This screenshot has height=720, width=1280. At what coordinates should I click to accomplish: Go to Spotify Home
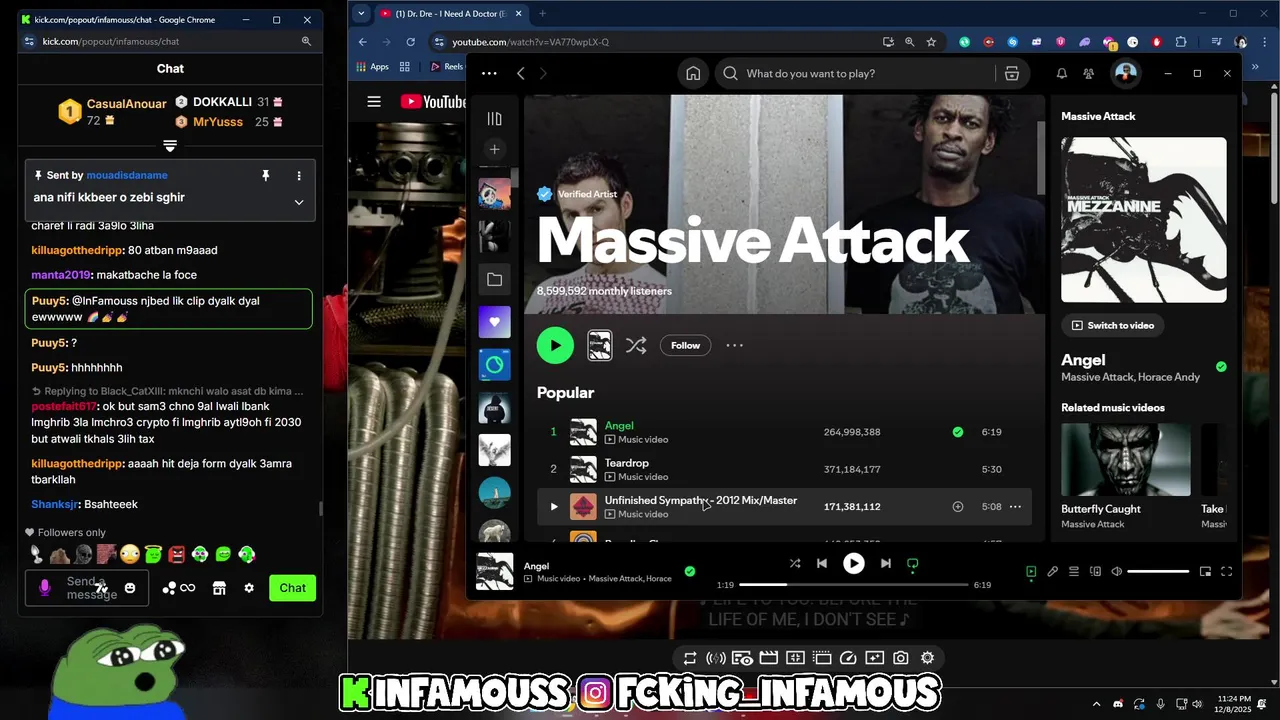pos(693,73)
